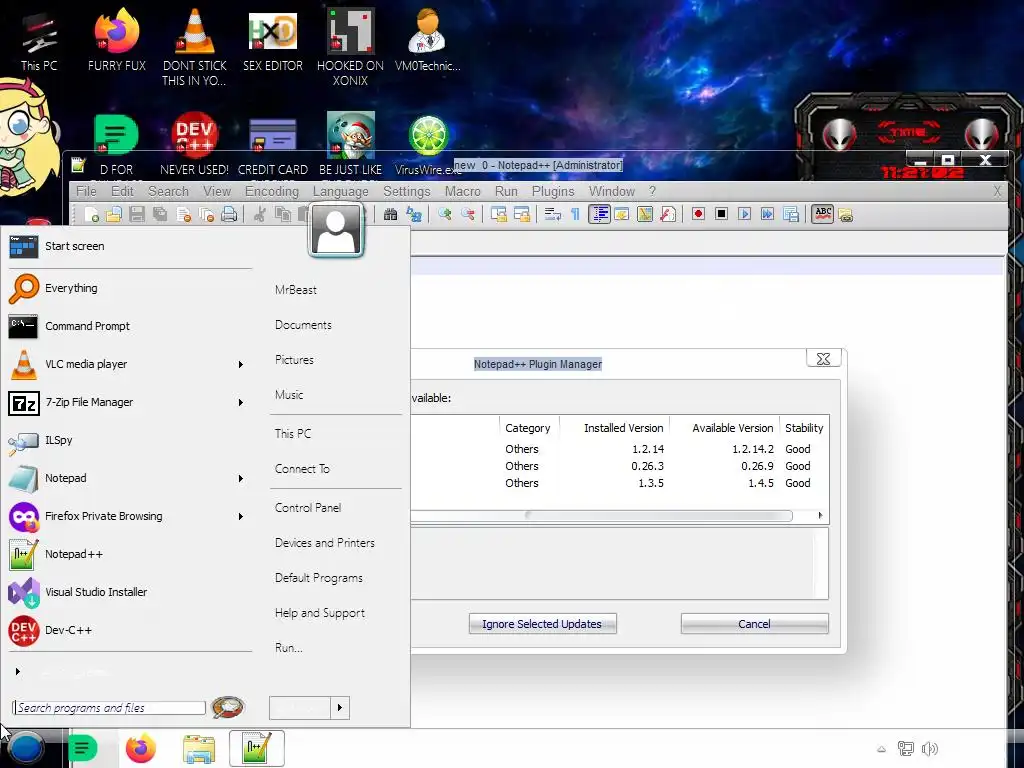The height and width of the screenshot is (768, 1024).
Task: Expand Notepad jump list arrow
Action: click(x=241, y=479)
